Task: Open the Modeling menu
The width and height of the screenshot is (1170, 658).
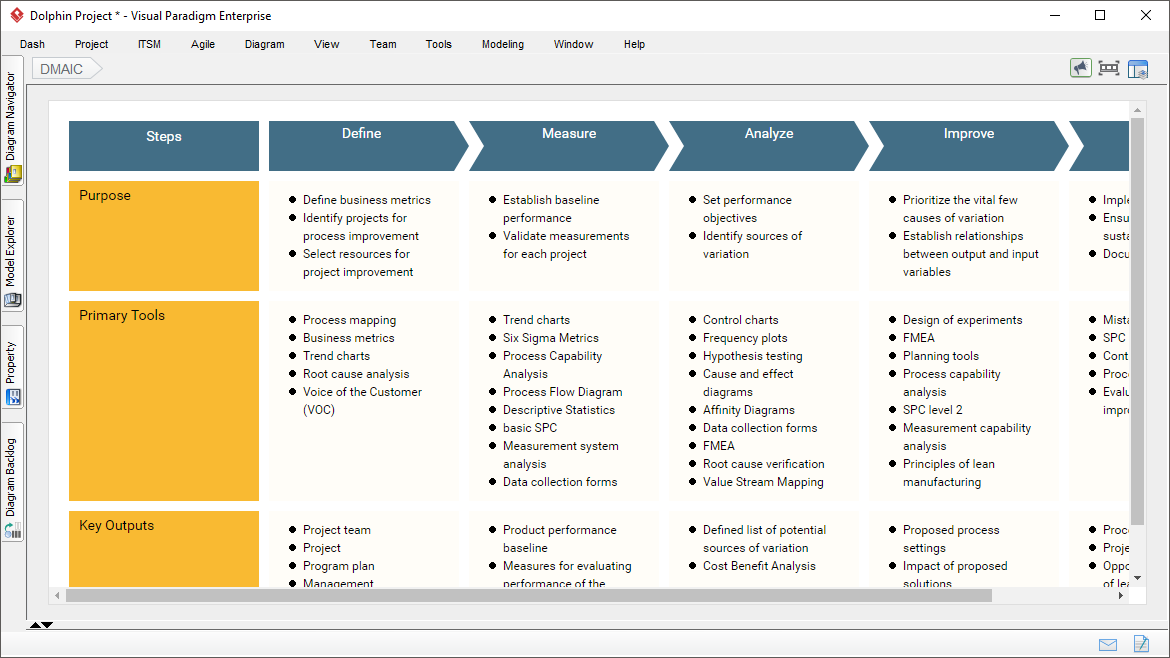Action: click(x=503, y=44)
